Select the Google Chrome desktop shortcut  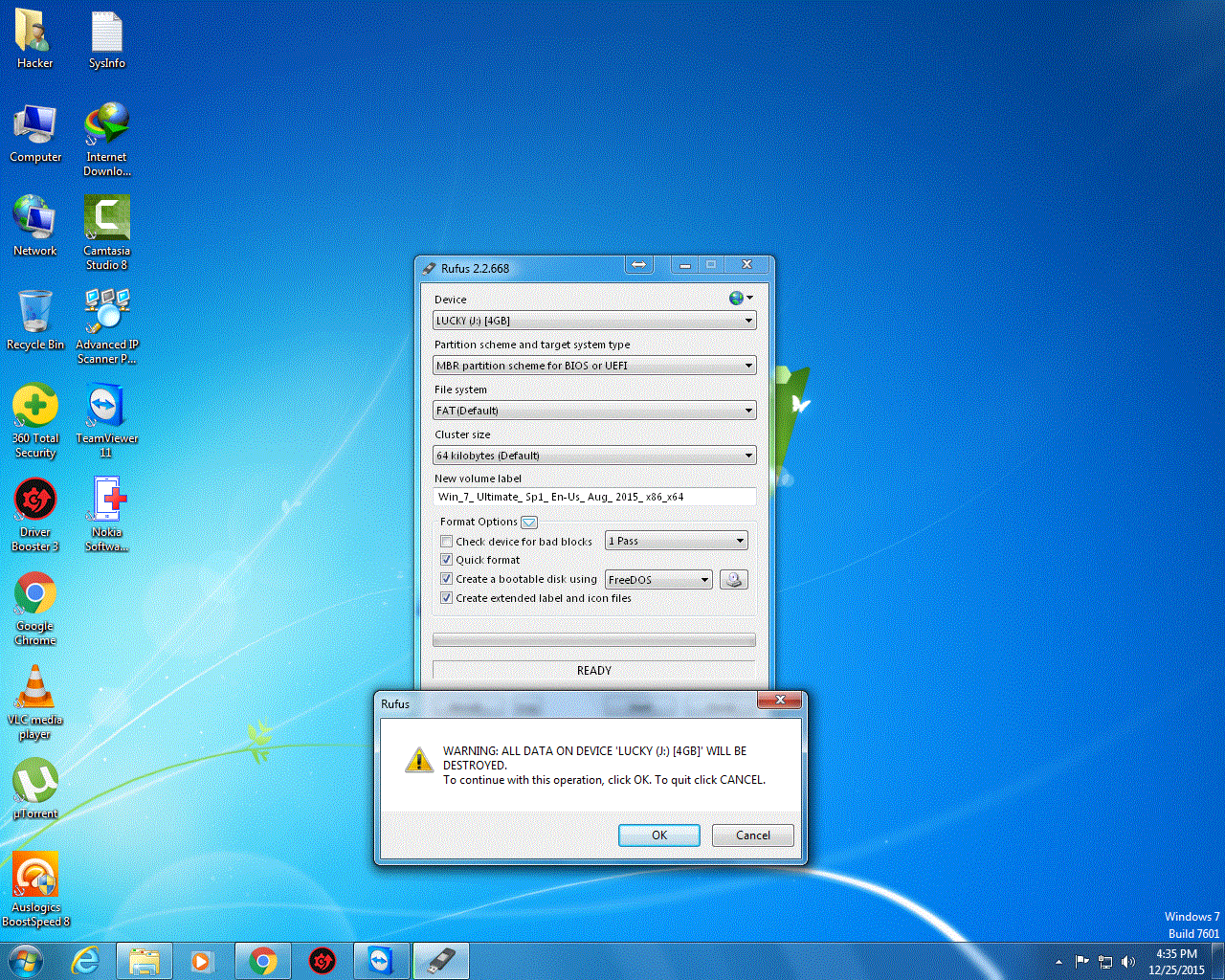(35, 609)
